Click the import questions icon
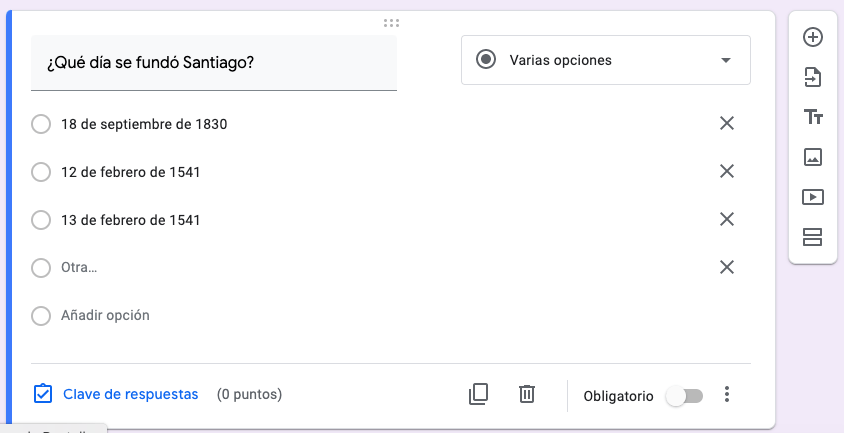 pos(813,77)
